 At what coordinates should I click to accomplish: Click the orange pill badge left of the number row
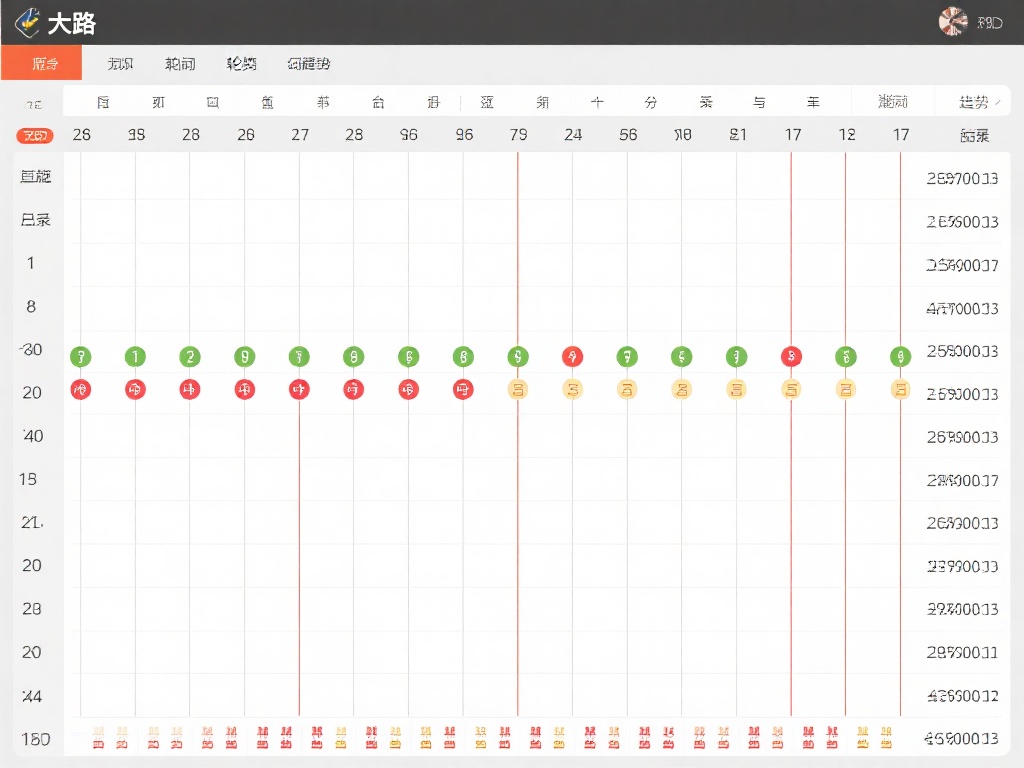tap(34, 135)
